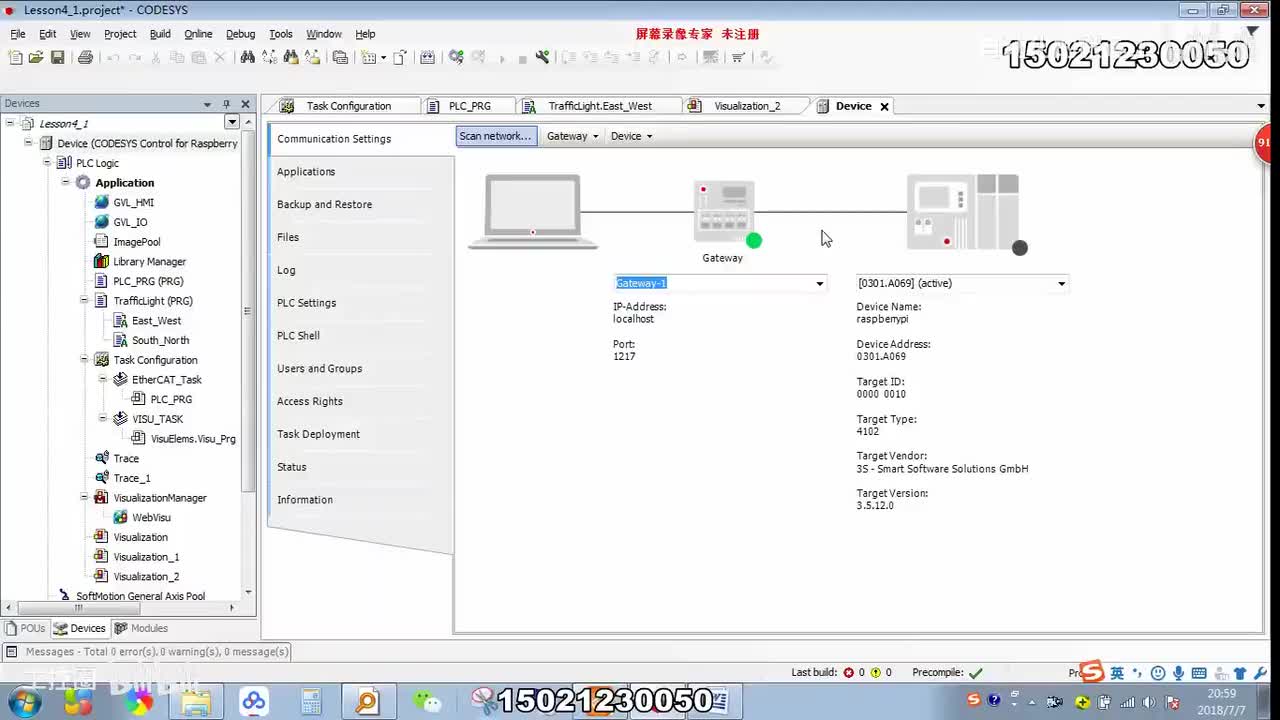
Task: Open the East_West action item
Action: (x=156, y=320)
